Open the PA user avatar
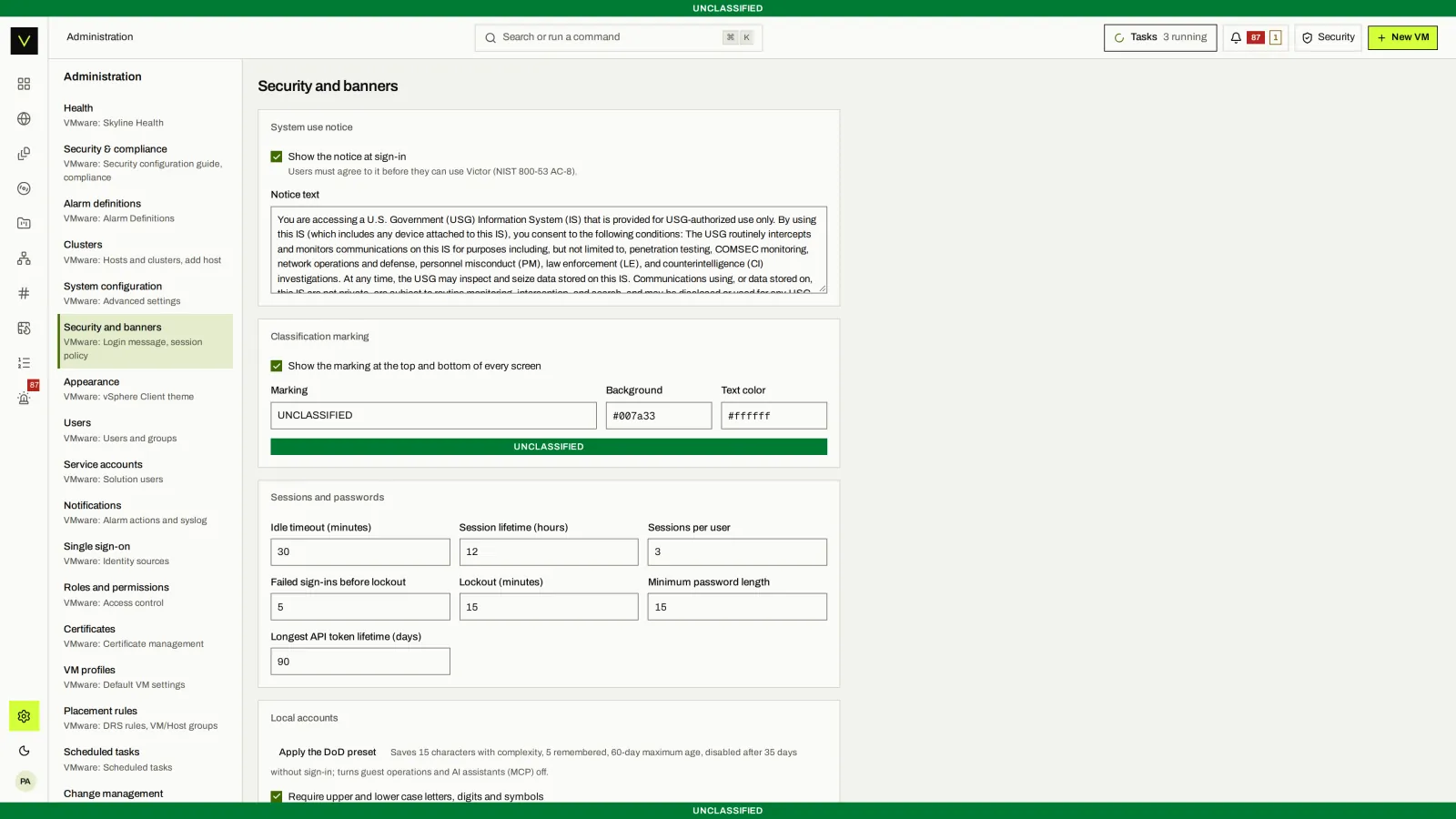 pyautogui.click(x=25, y=782)
